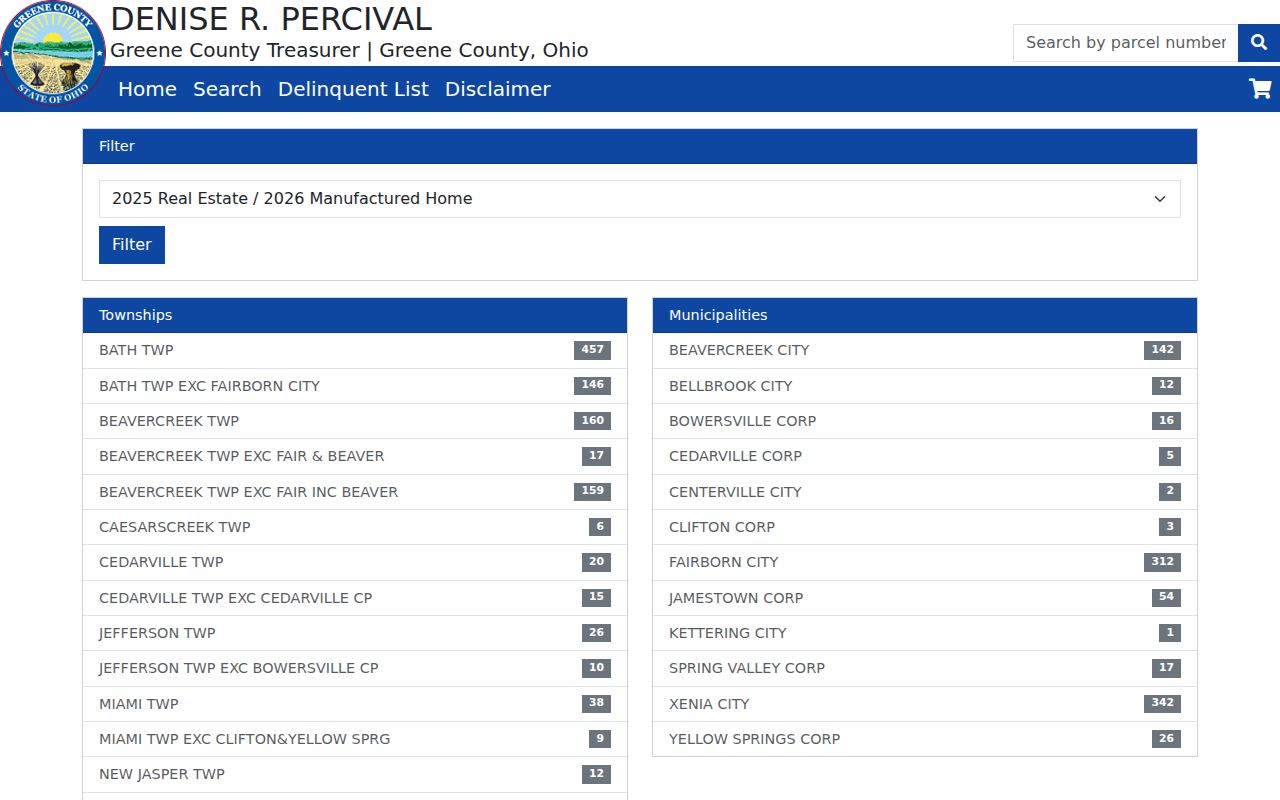Open the shopping cart icon
Image resolution: width=1280 pixels, height=800 pixels.
tap(1260, 89)
